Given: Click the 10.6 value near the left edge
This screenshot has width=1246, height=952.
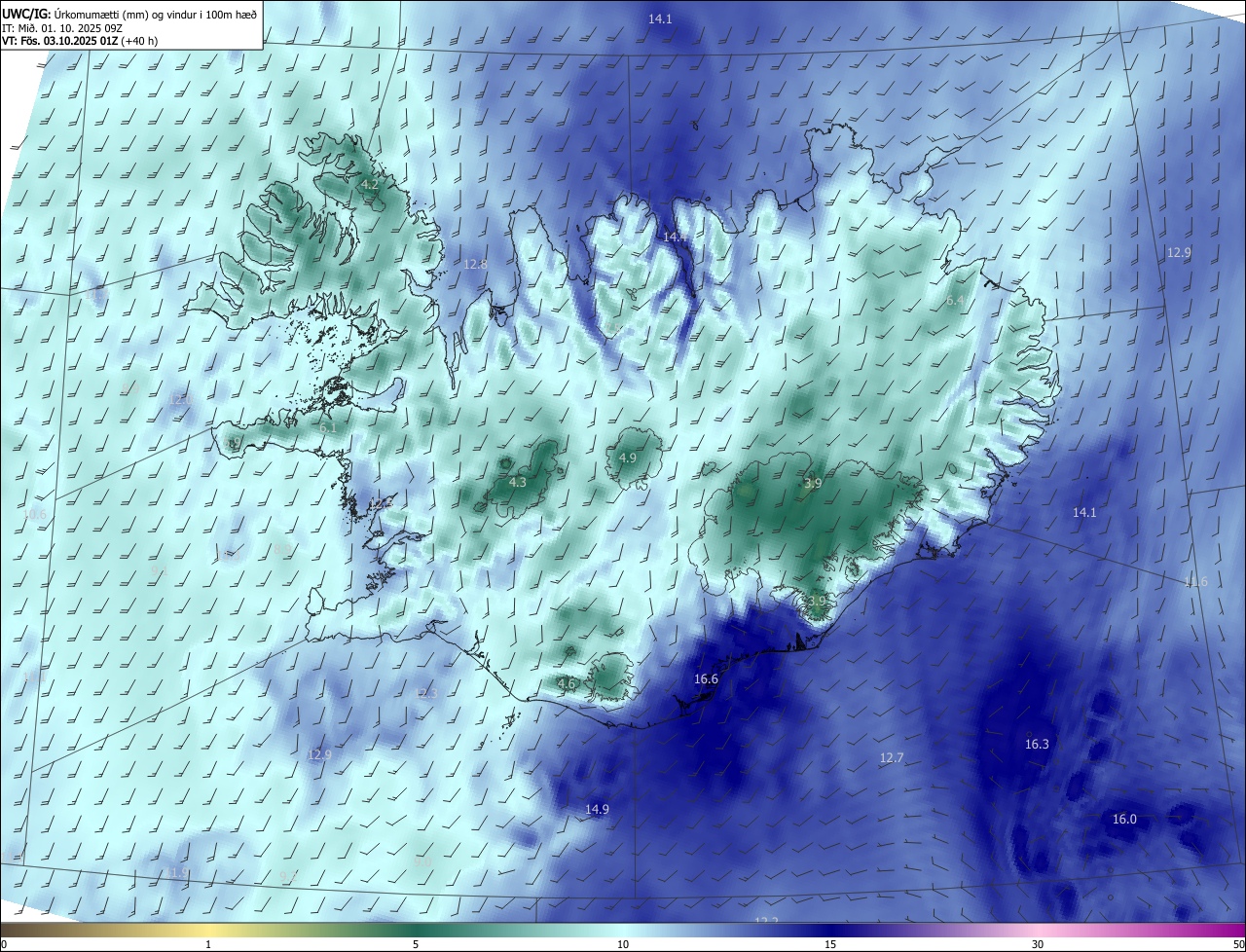Looking at the screenshot, I should point(34,514).
